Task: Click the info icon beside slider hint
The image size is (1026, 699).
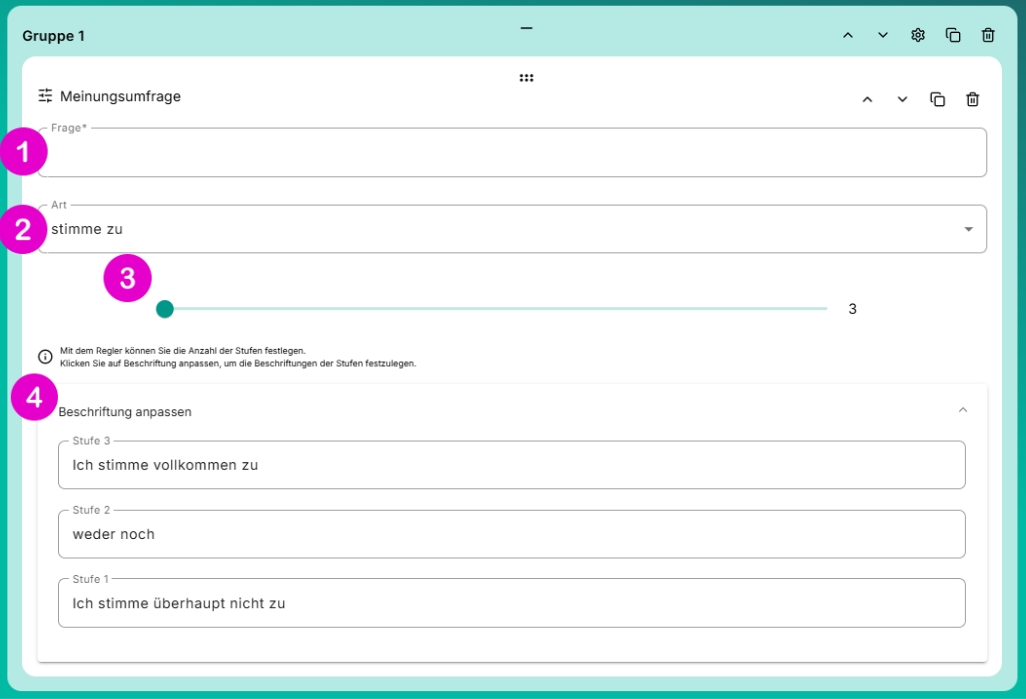Action: pos(45,357)
